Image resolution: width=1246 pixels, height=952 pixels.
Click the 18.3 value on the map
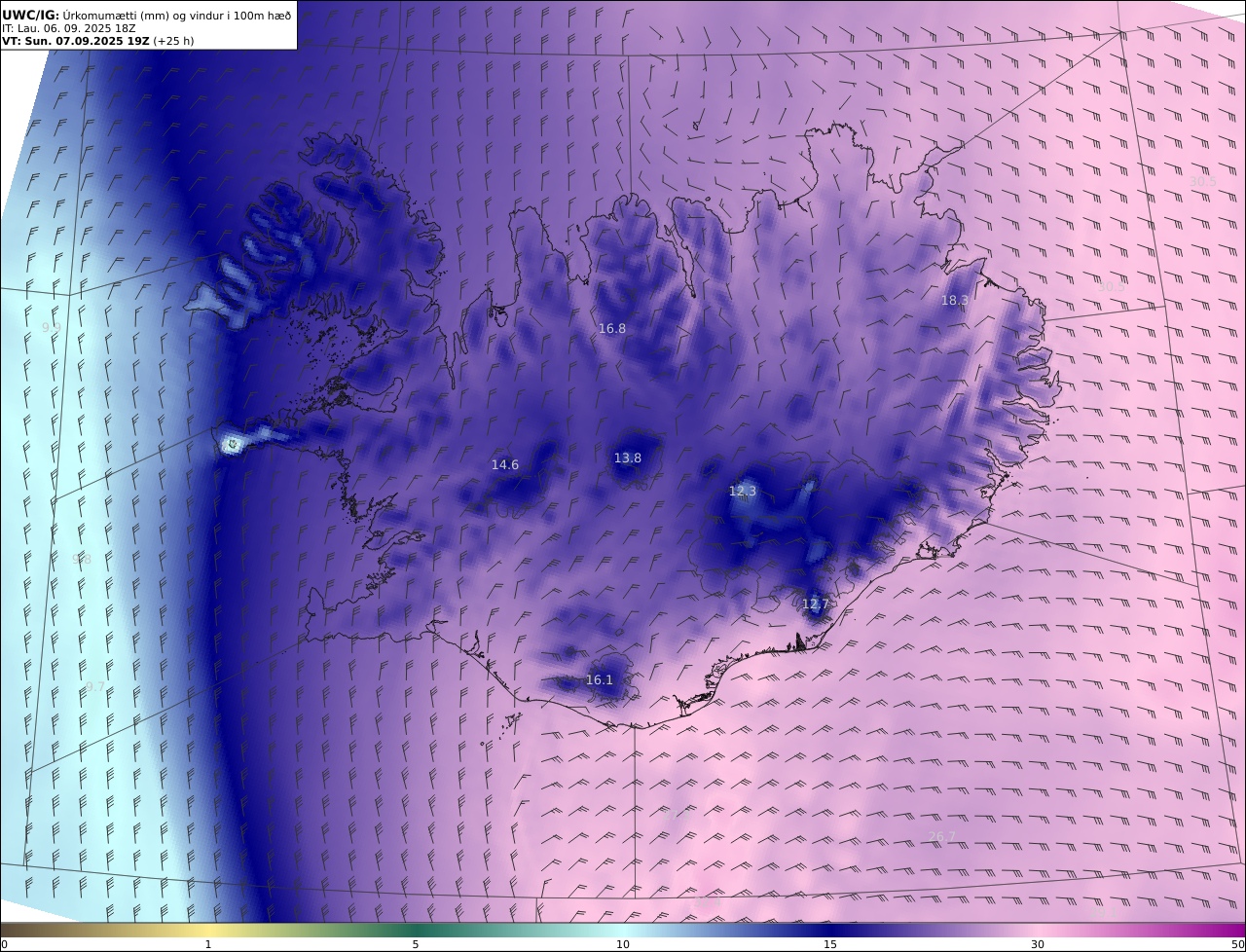954,301
